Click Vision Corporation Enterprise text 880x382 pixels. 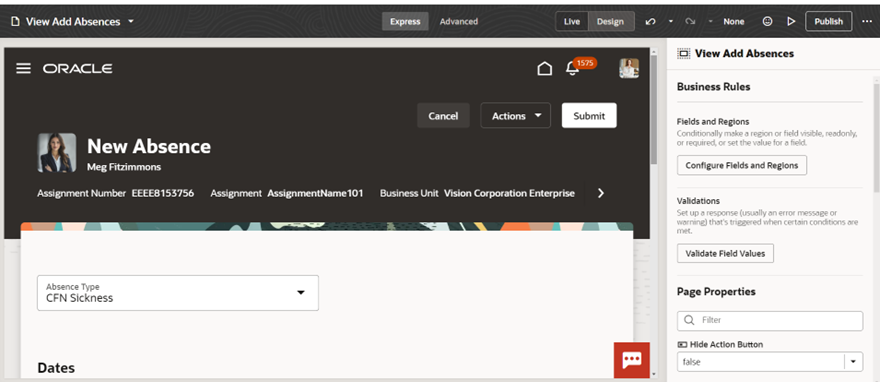(509, 193)
